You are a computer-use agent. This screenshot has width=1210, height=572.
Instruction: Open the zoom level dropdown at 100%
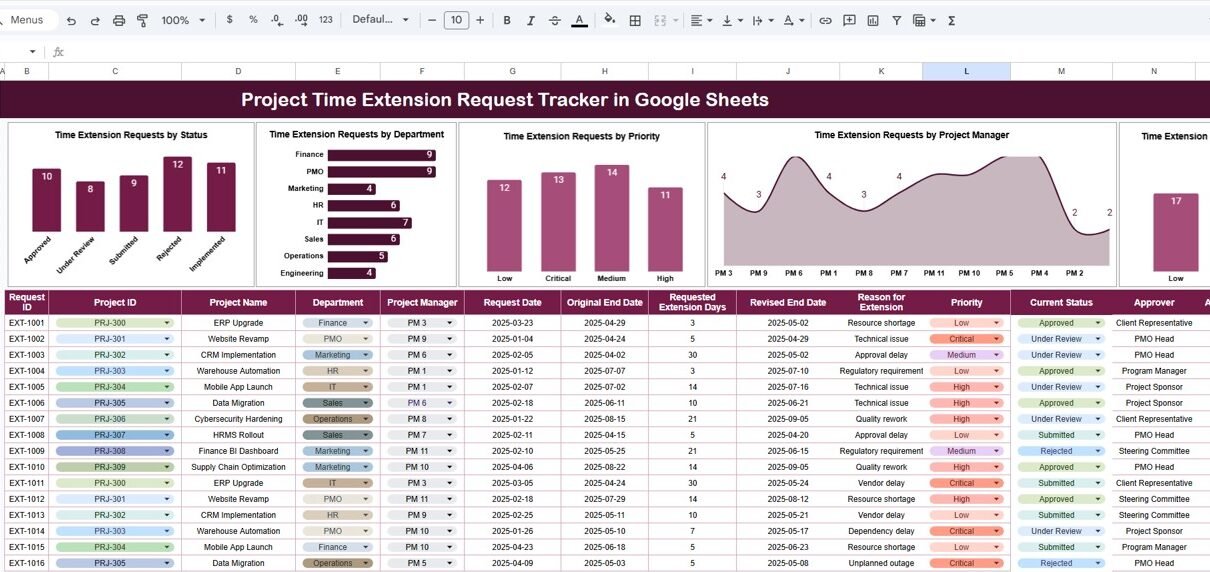(183, 20)
